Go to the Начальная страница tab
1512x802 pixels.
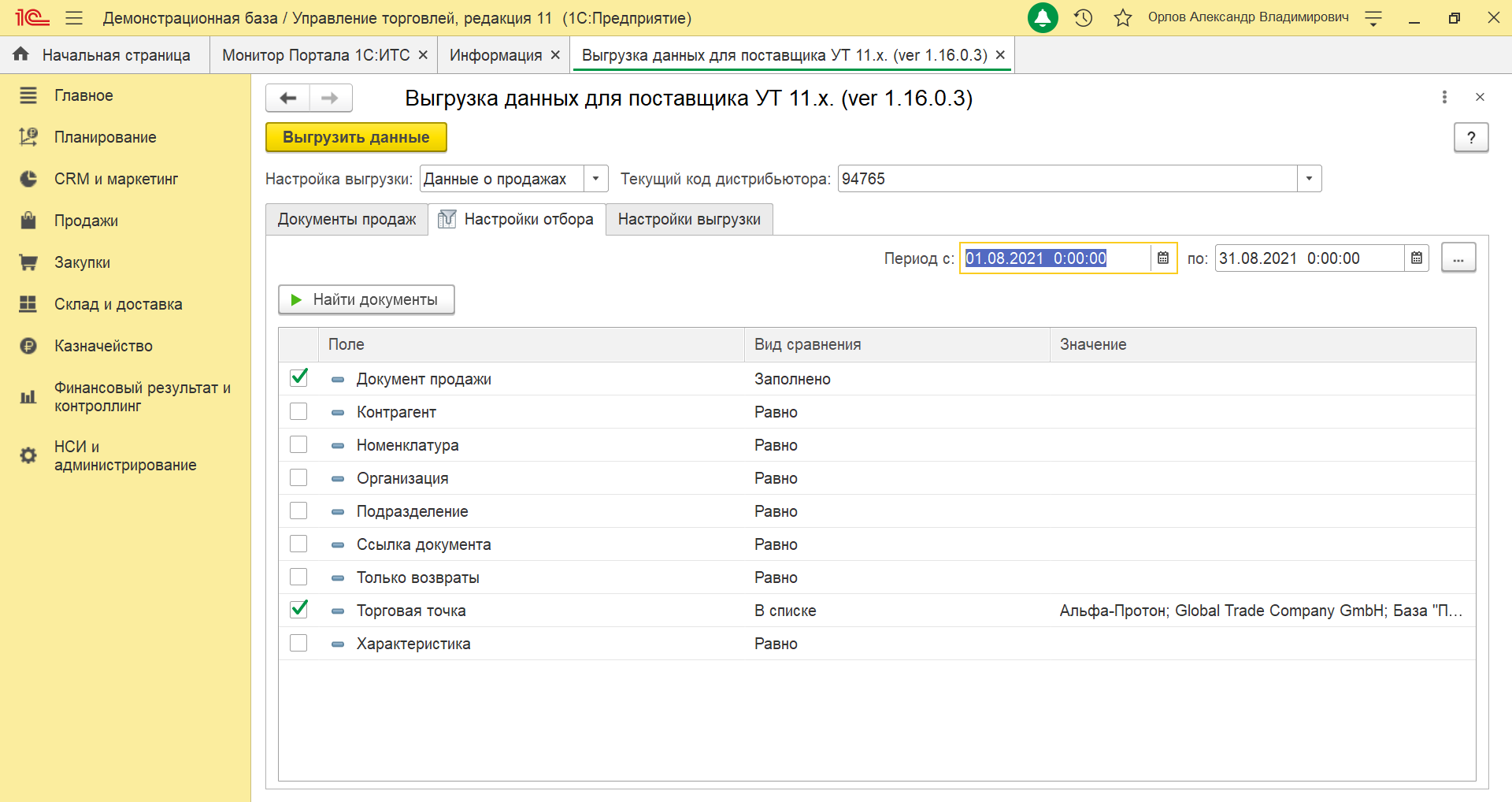[105, 55]
